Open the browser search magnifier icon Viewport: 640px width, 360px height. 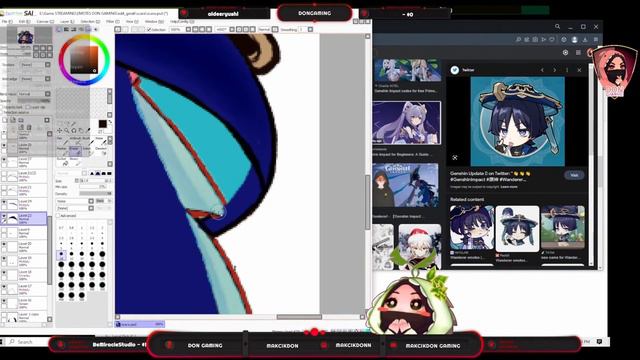[557, 27]
